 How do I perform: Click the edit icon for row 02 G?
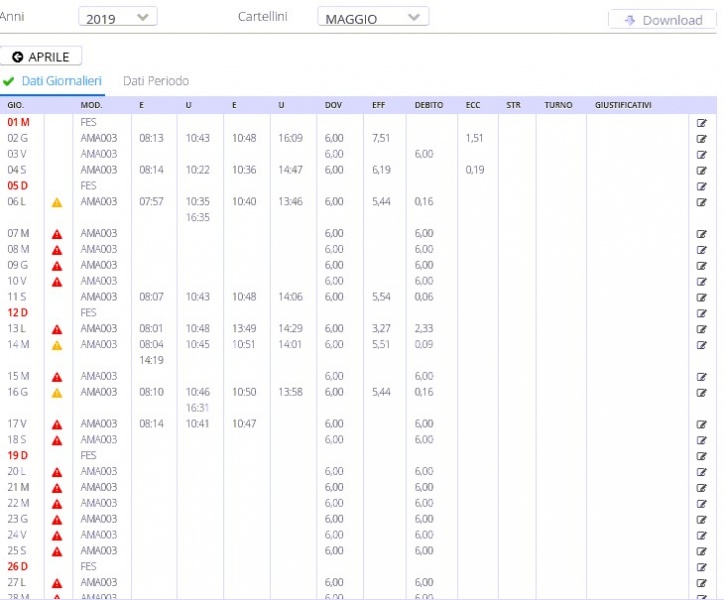point(702,138)
